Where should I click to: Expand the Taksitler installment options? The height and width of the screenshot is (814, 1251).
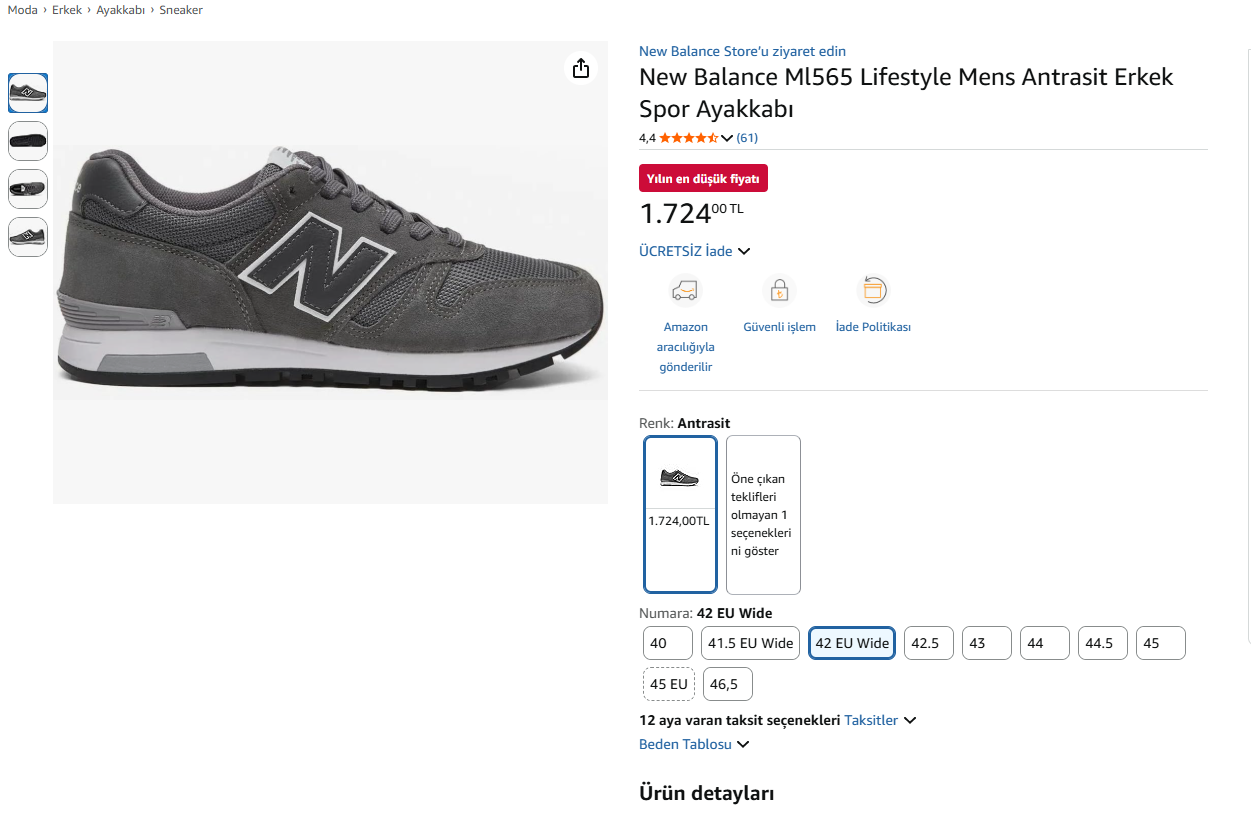[880, 720]
